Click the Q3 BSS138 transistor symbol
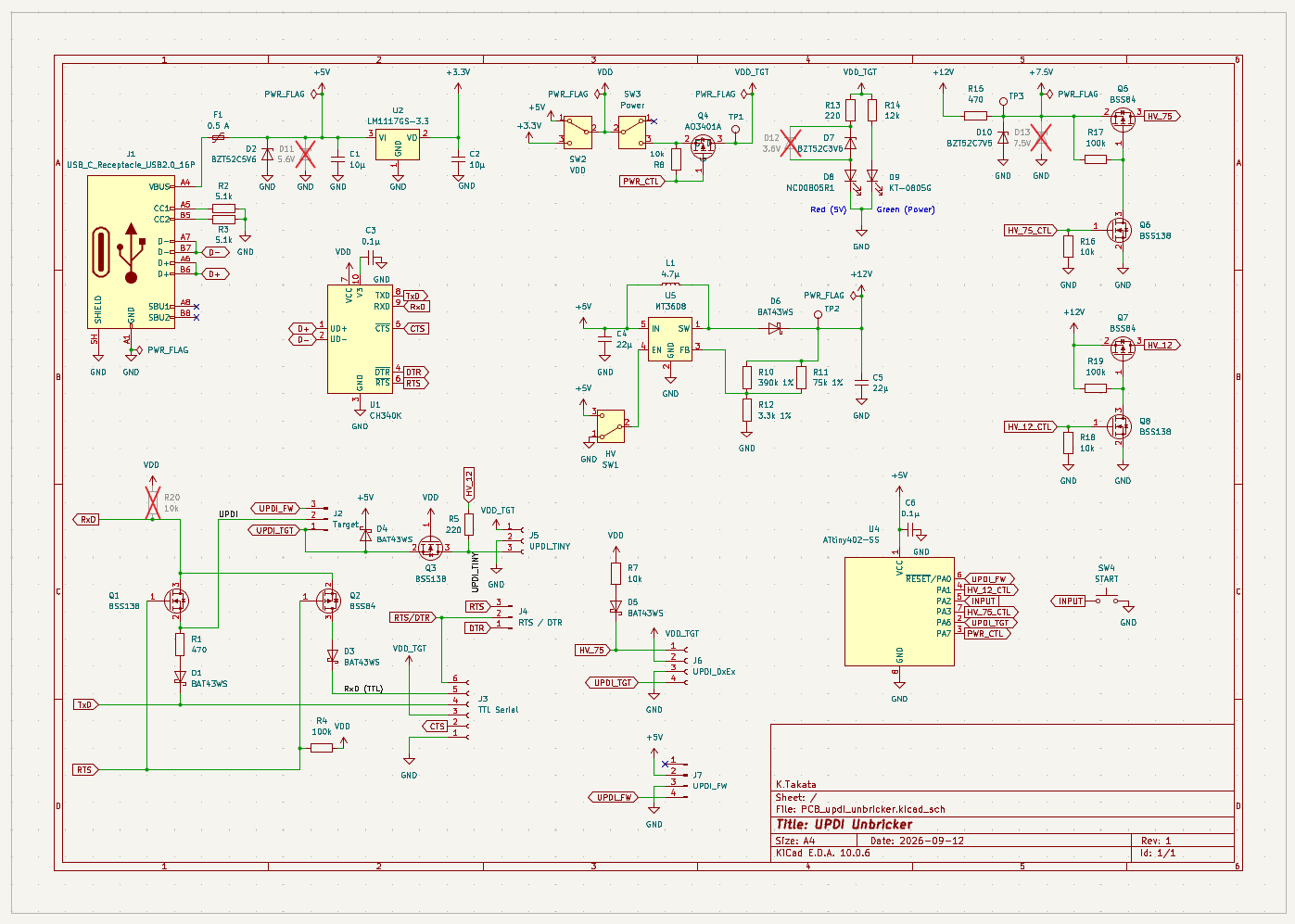The height and width of the screenshot is (924, 1295). (429, 547)
